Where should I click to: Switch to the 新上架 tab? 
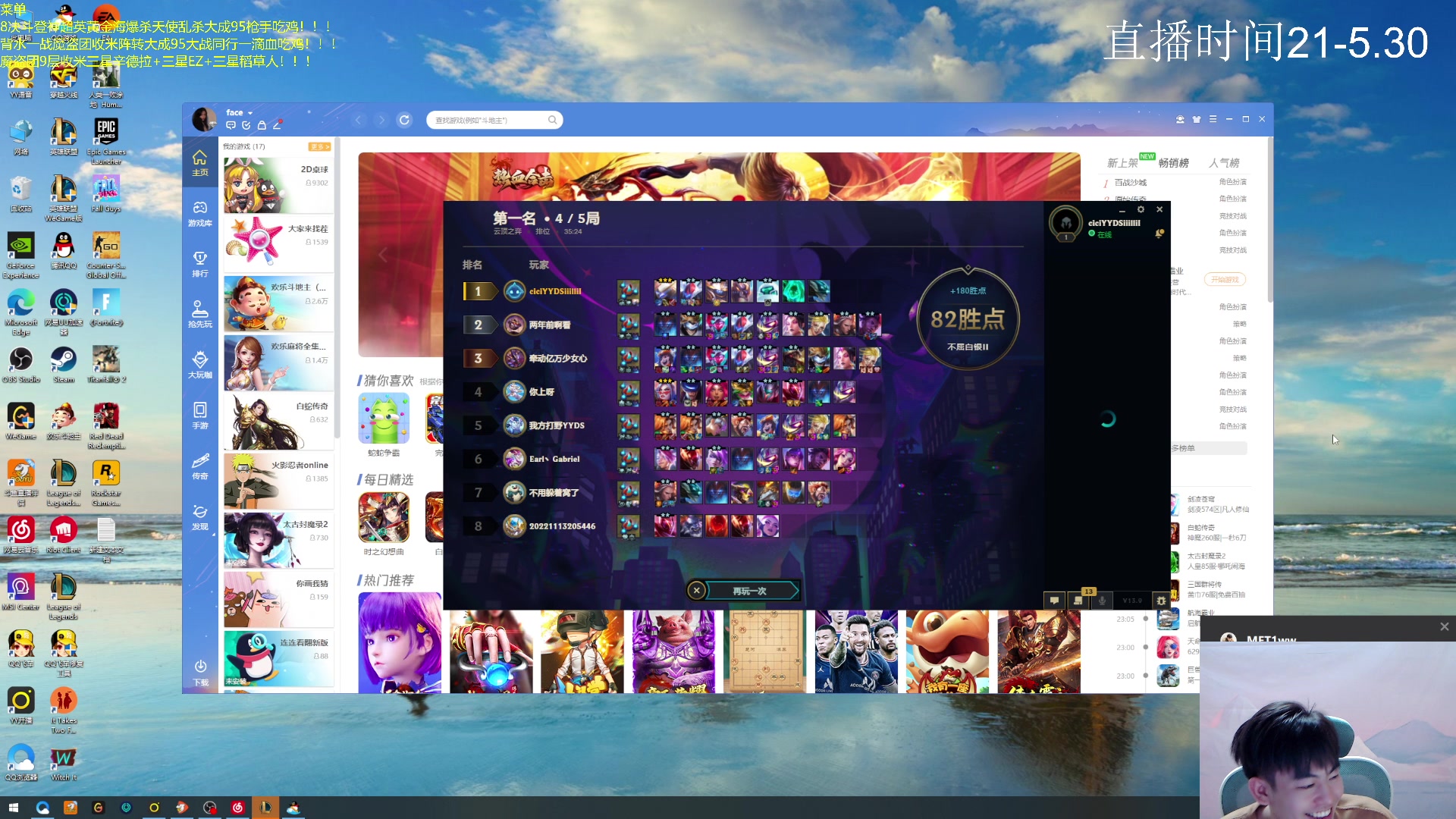tap(1122, 163)
